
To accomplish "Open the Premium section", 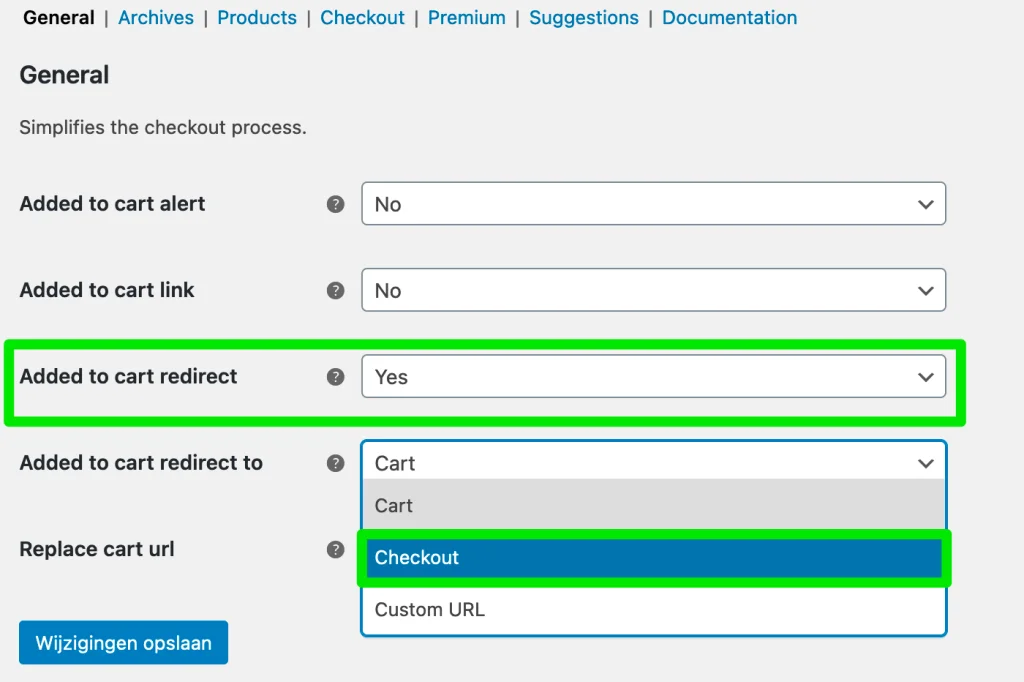I will [x=466, y=17].
